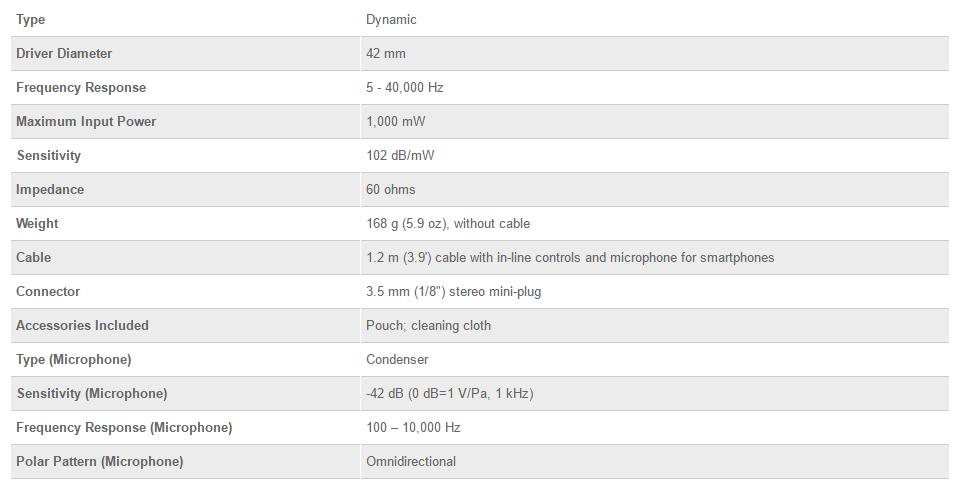This screenshot has width=960, height=490.
Task: Select the 5 - 40,000 Hz value
Action: [x=405, y=88]
